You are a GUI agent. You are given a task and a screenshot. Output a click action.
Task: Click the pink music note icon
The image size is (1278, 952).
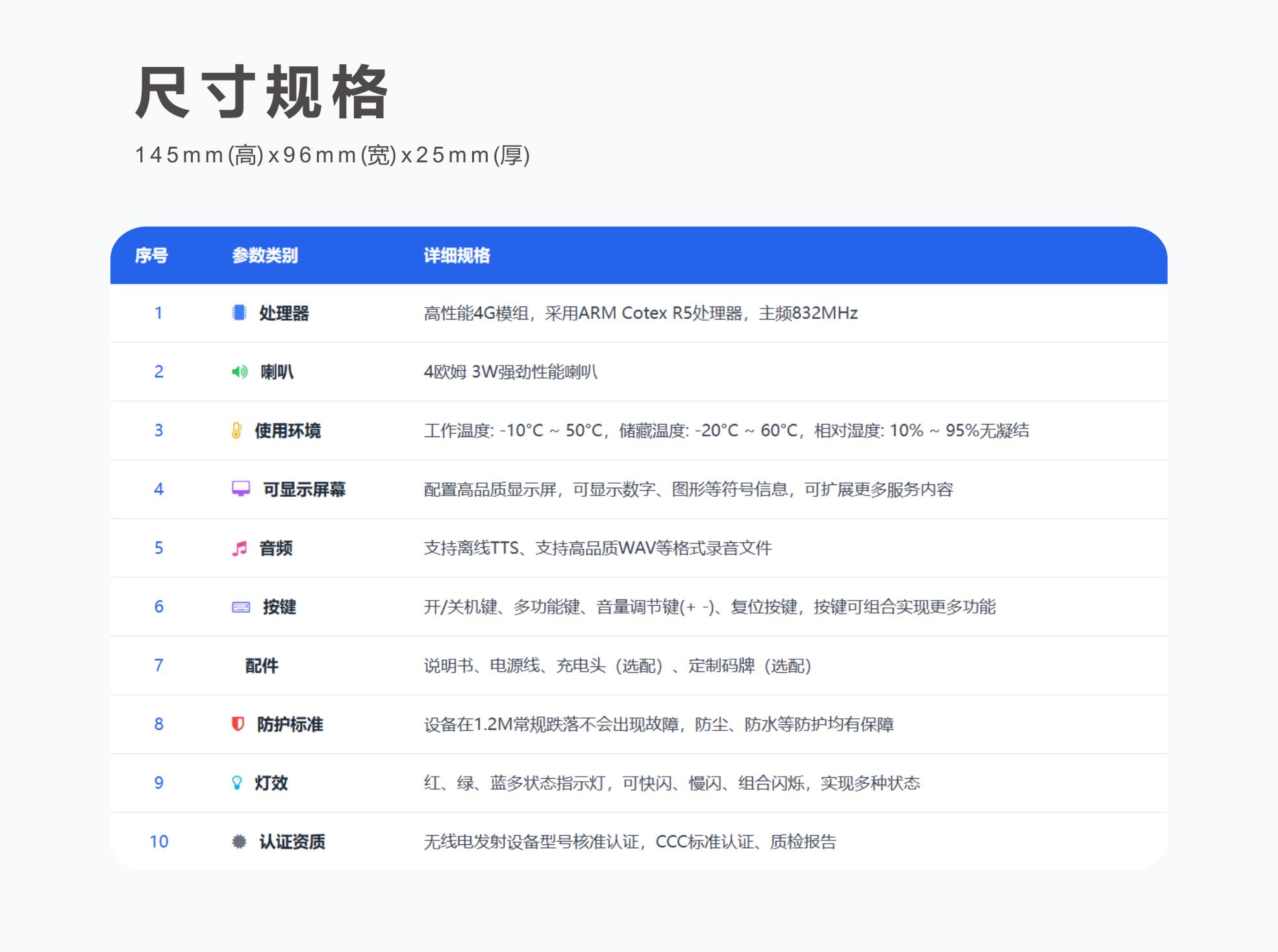[x=240, y=548]
